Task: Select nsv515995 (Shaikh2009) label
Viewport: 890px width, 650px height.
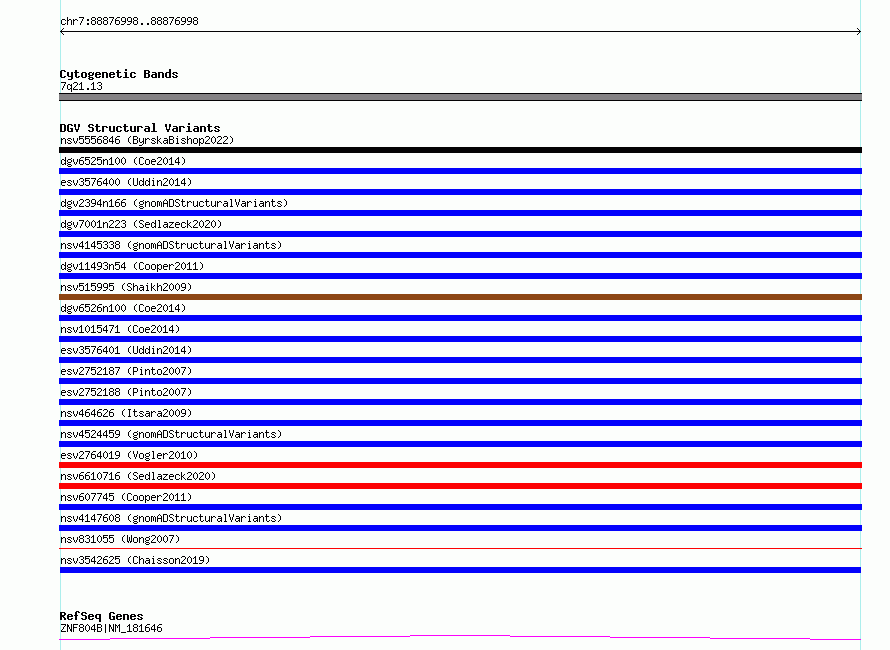Action: [126, 287]
